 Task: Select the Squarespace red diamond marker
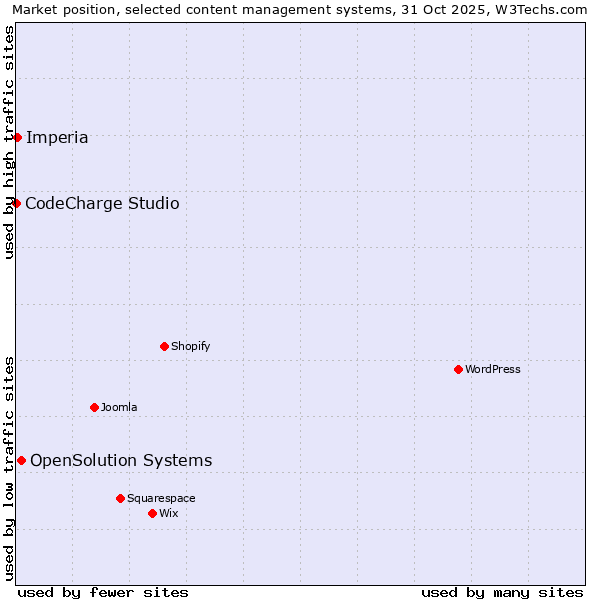point(120,498)
